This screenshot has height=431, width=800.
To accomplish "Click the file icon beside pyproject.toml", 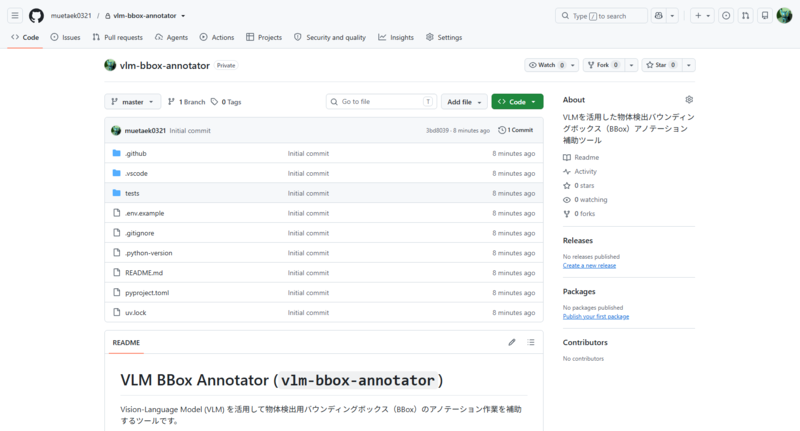I will click(x=116, y=292).
